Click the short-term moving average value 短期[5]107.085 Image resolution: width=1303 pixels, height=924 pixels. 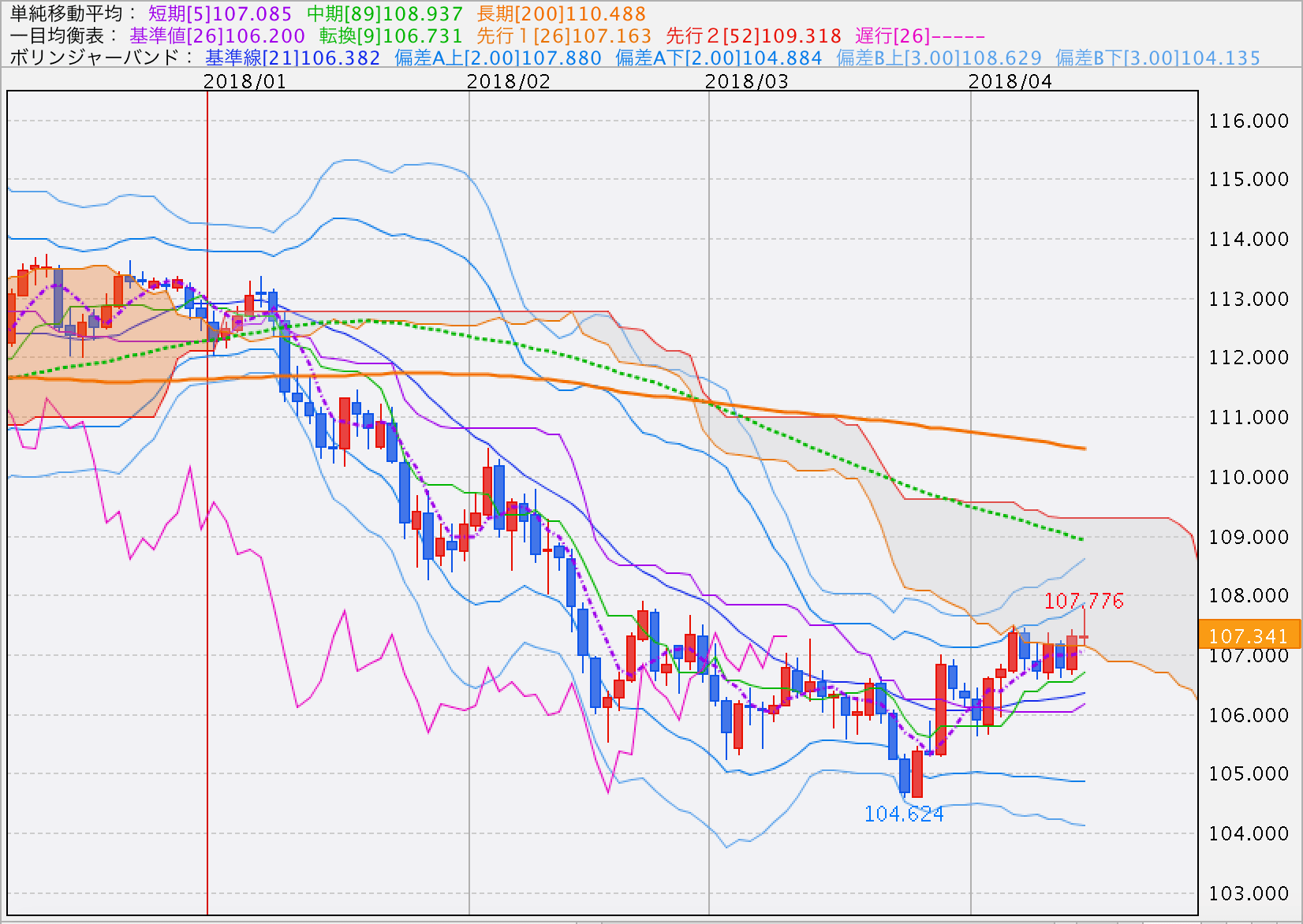[220, 13]
